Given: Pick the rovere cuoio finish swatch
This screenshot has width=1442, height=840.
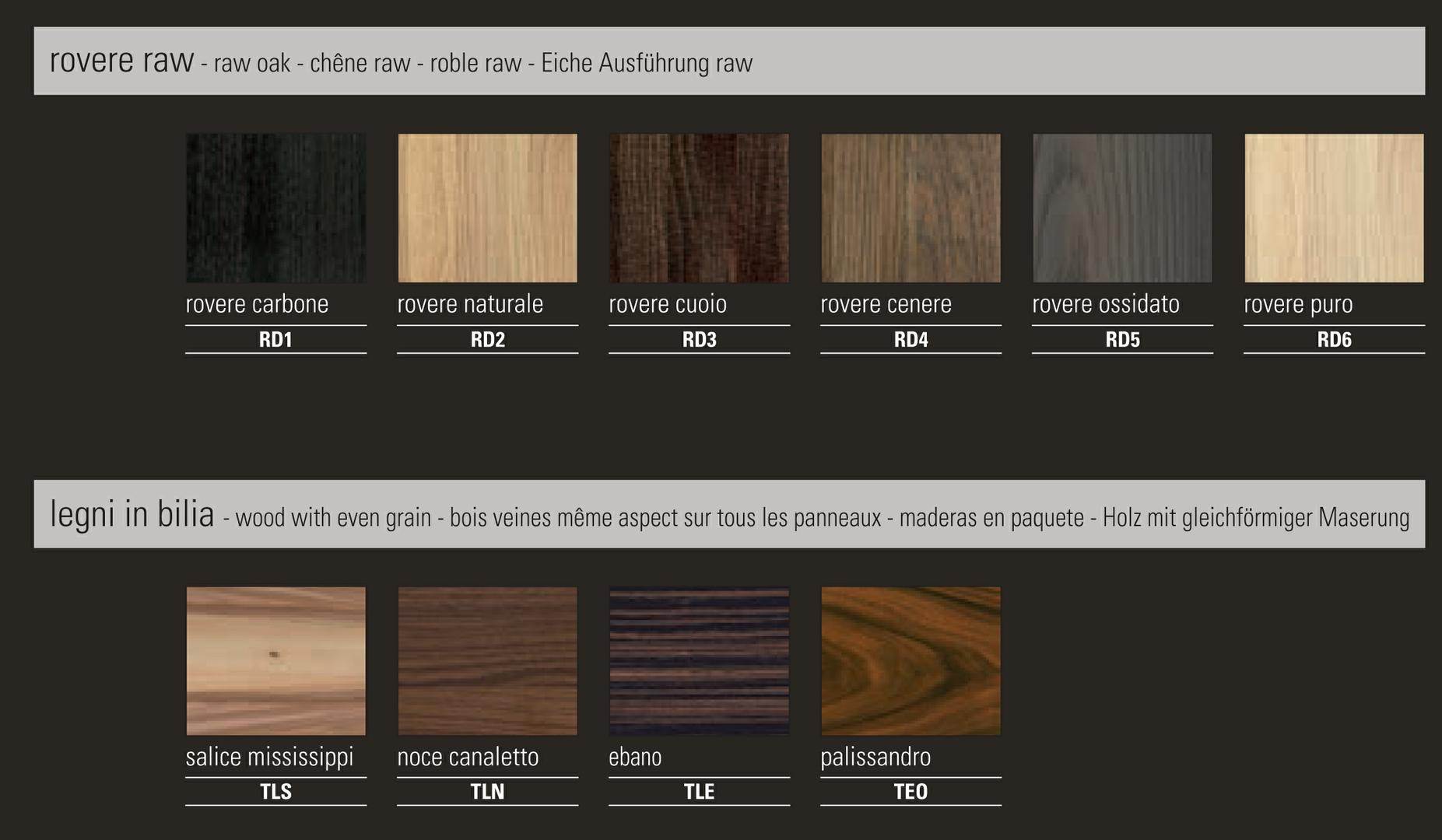Looking at the screenshot, I should click(x=699, y=208).
